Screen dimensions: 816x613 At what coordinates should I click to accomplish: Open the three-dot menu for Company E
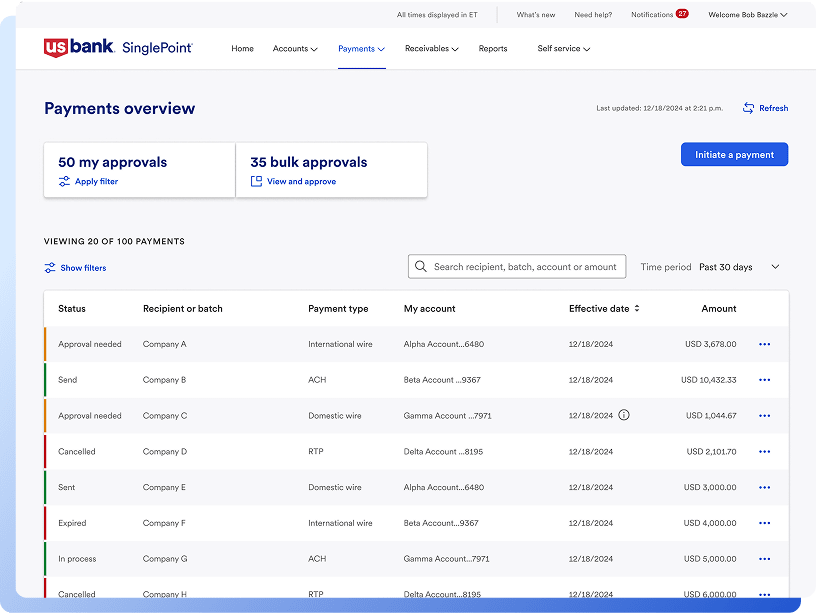[x=765, y=487]
